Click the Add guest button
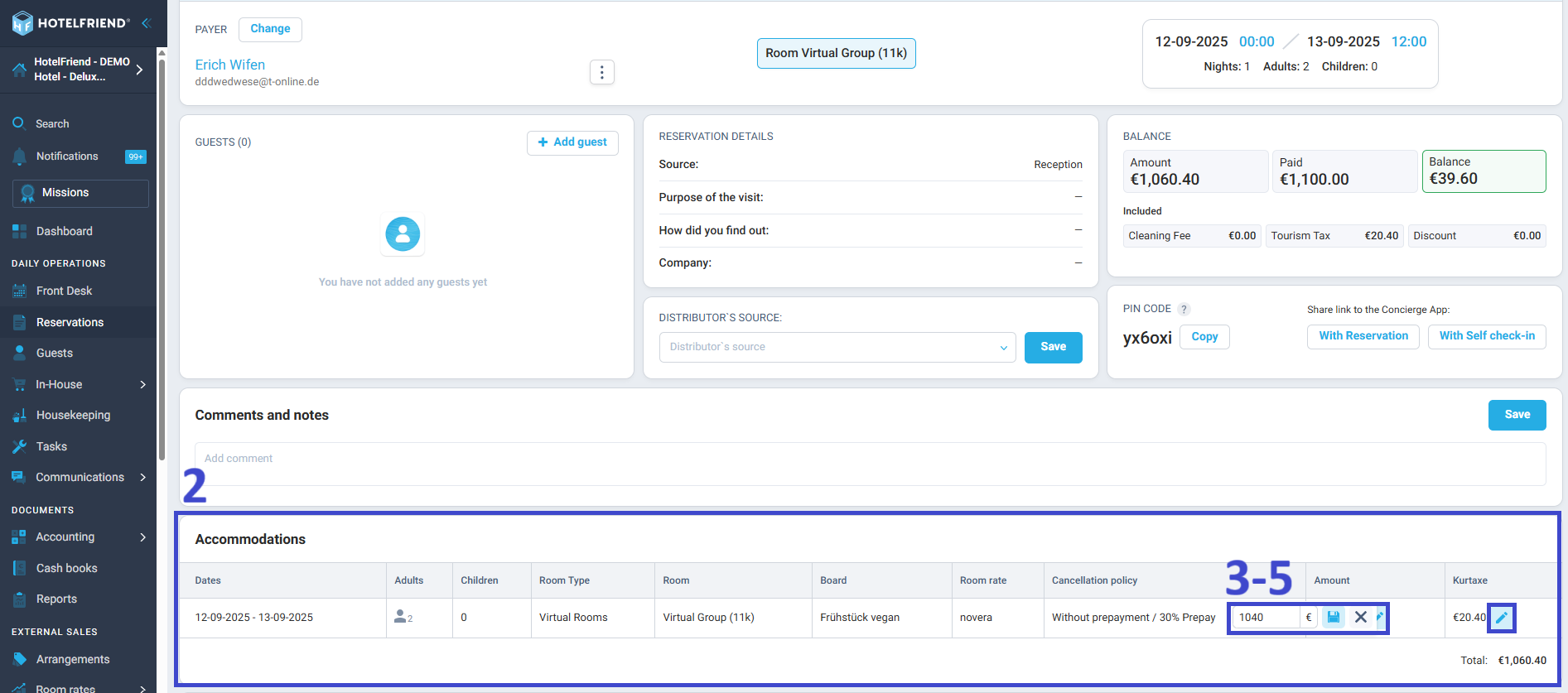This screenshot has height=693, width=1568. [572, 142]
